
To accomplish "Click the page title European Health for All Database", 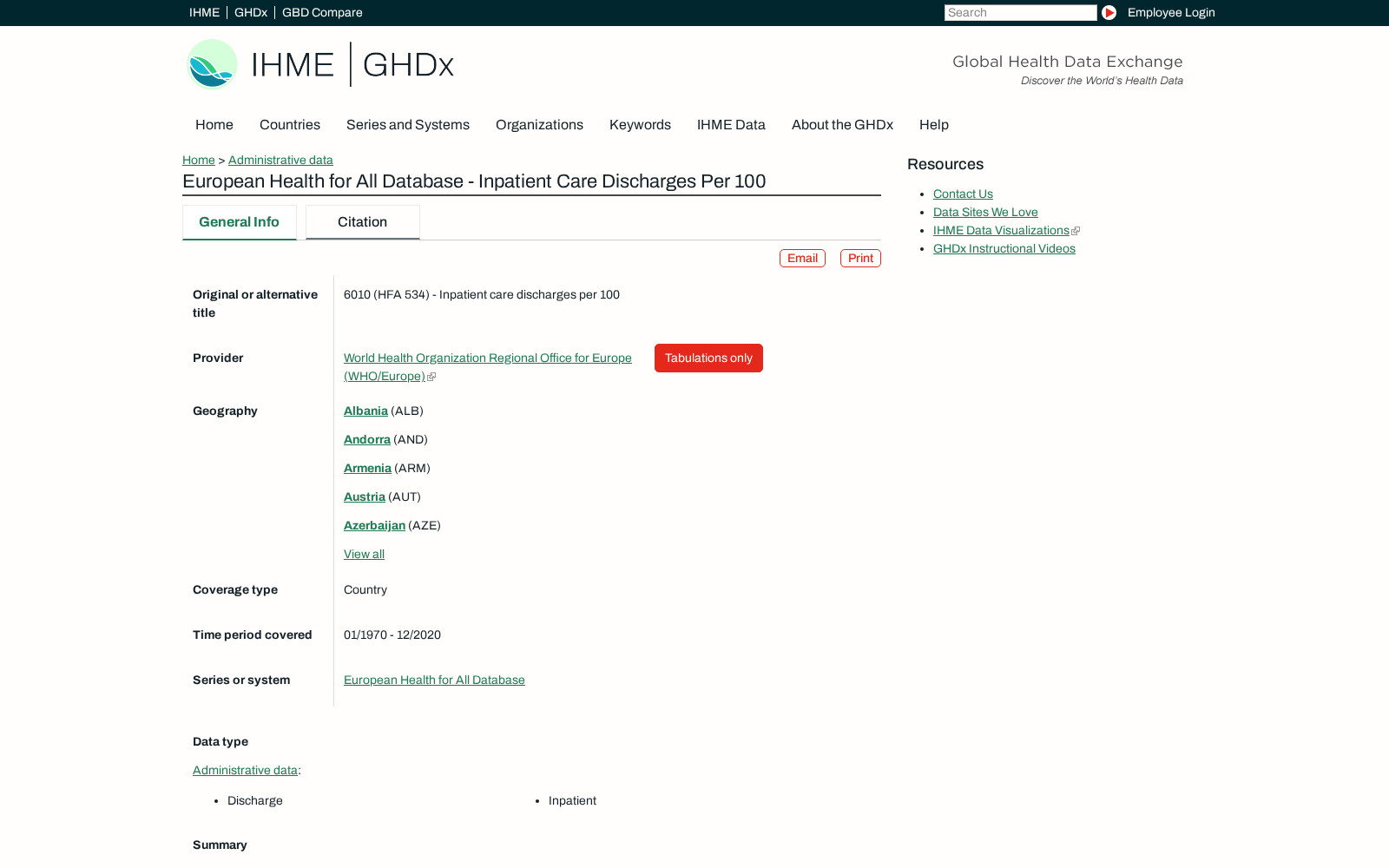I will (x=474, y=181).
